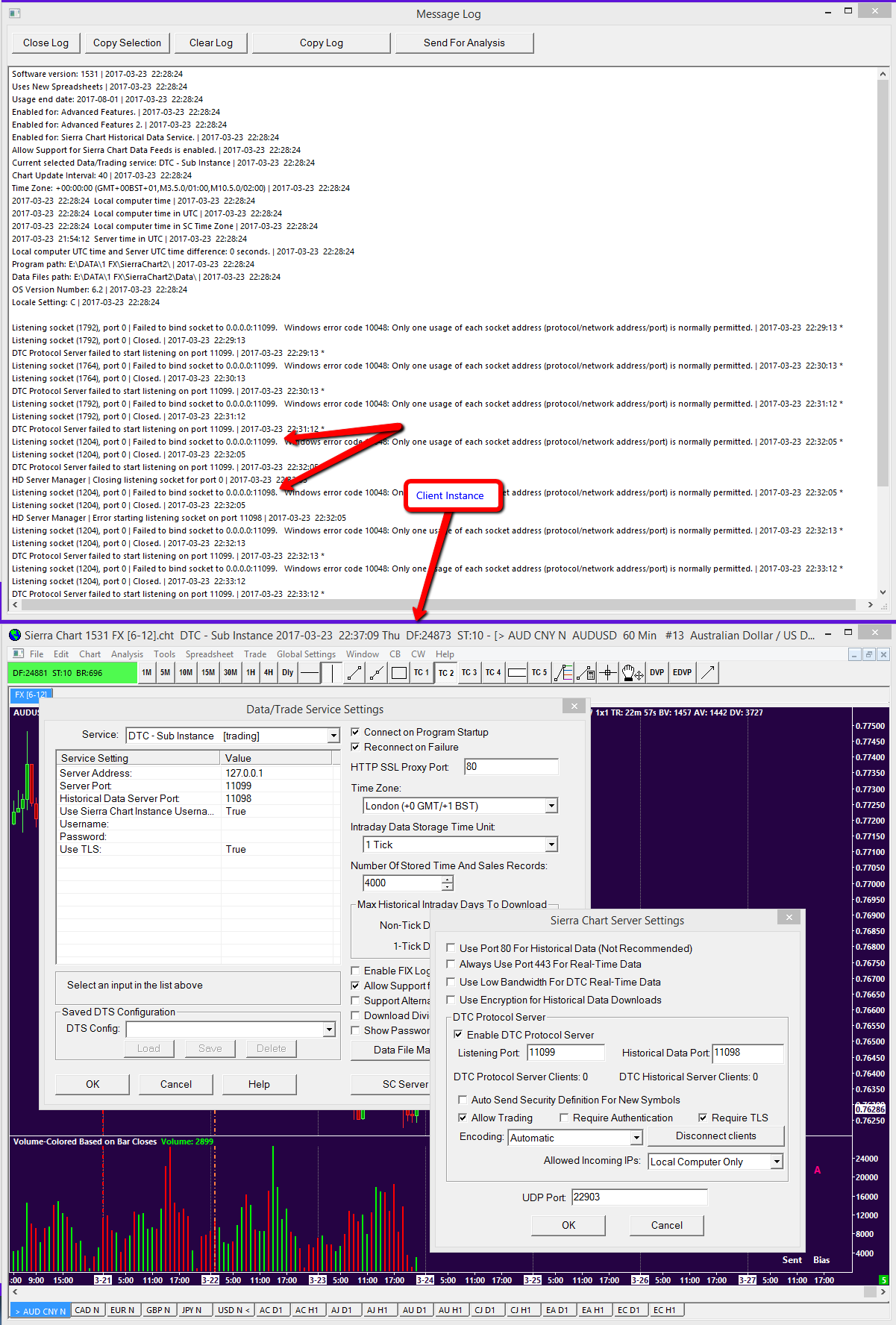Click the Listening Port input field
The image size is (896, 1325).
click(x=566, y=1053)
